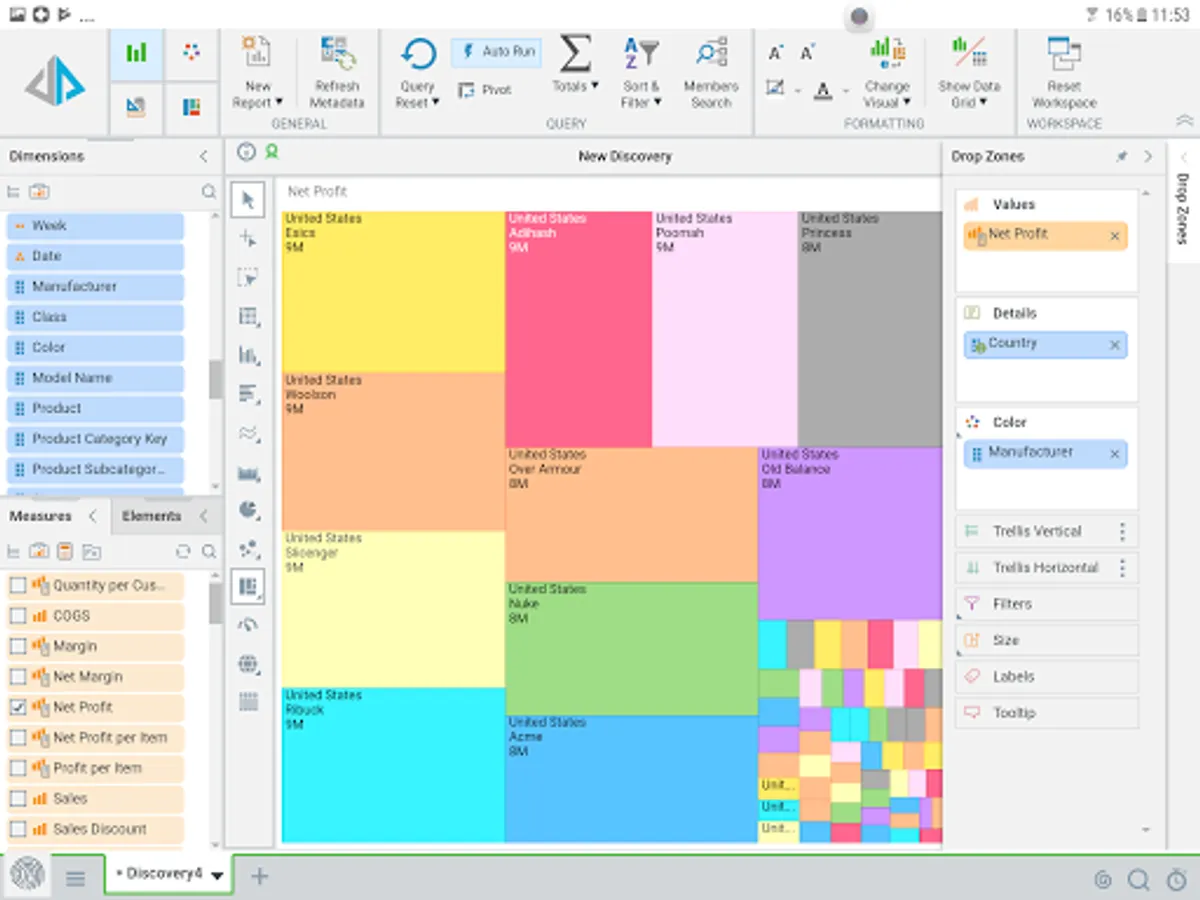Search in the Dimensions panel
The width and height of the screenshot is (1200, 900).
click(x=208, y=191)
